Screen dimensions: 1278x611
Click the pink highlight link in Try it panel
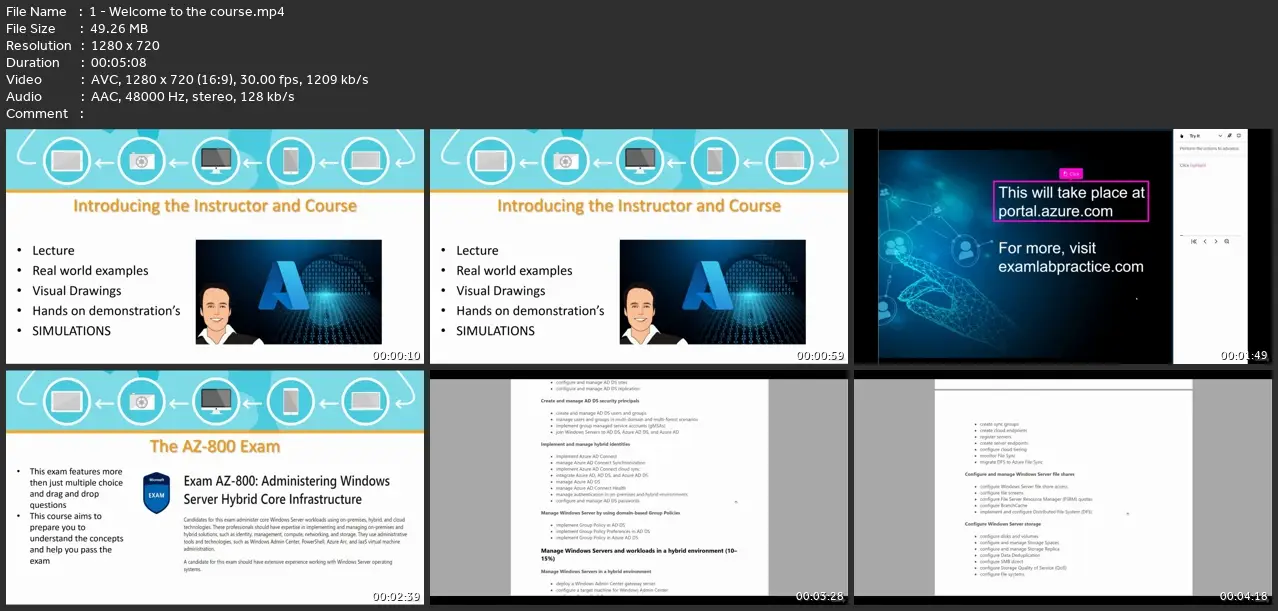click(1198, 165)
